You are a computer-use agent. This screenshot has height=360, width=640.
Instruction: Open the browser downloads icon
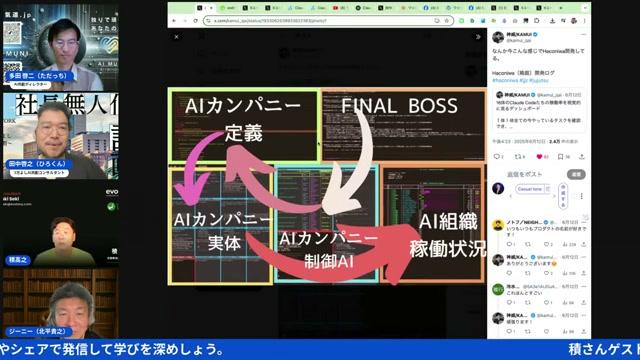pos(552,20)
